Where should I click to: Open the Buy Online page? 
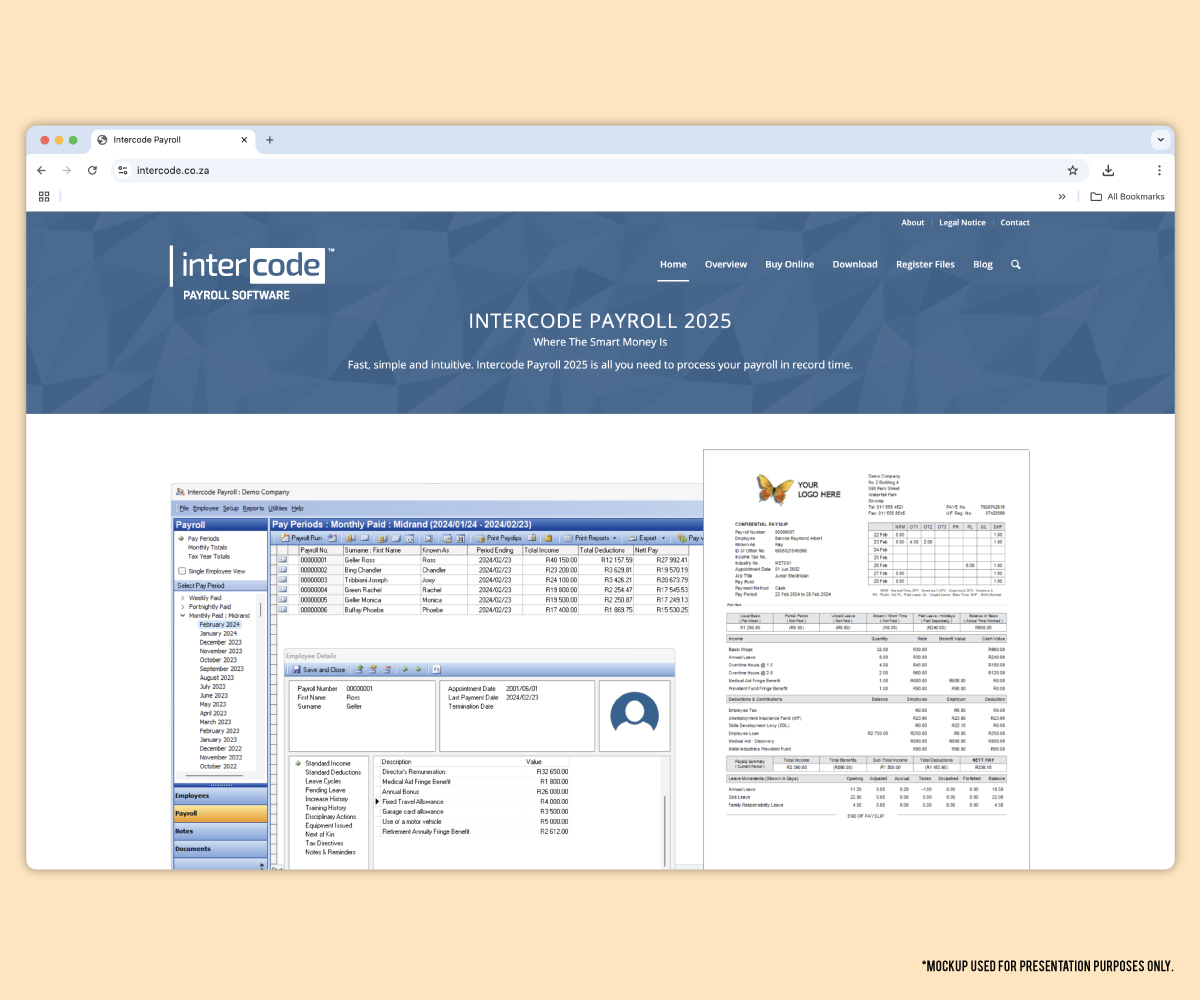tap(790, 264)
